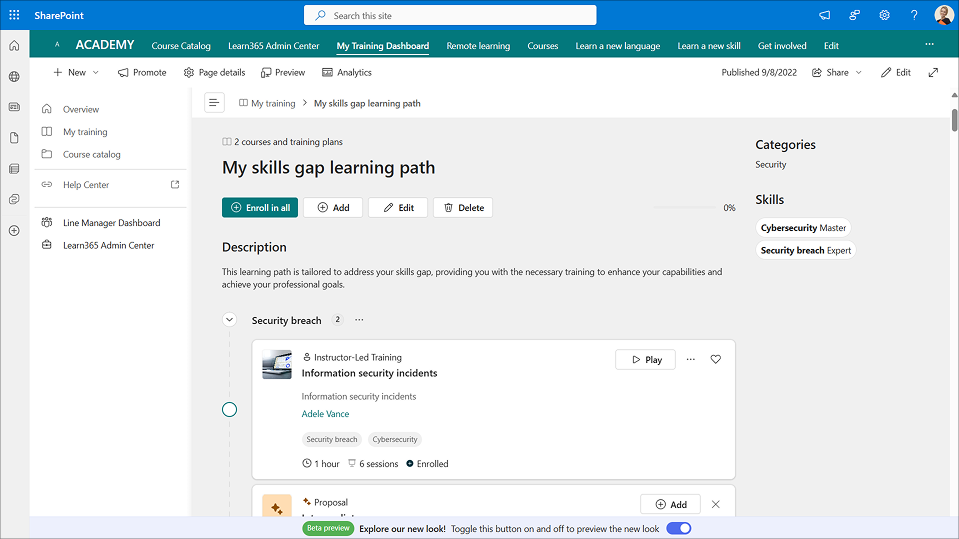Click the Search this site field
Image resolution: width=959 pixels, height=539 pixels.
click(450, 15)
